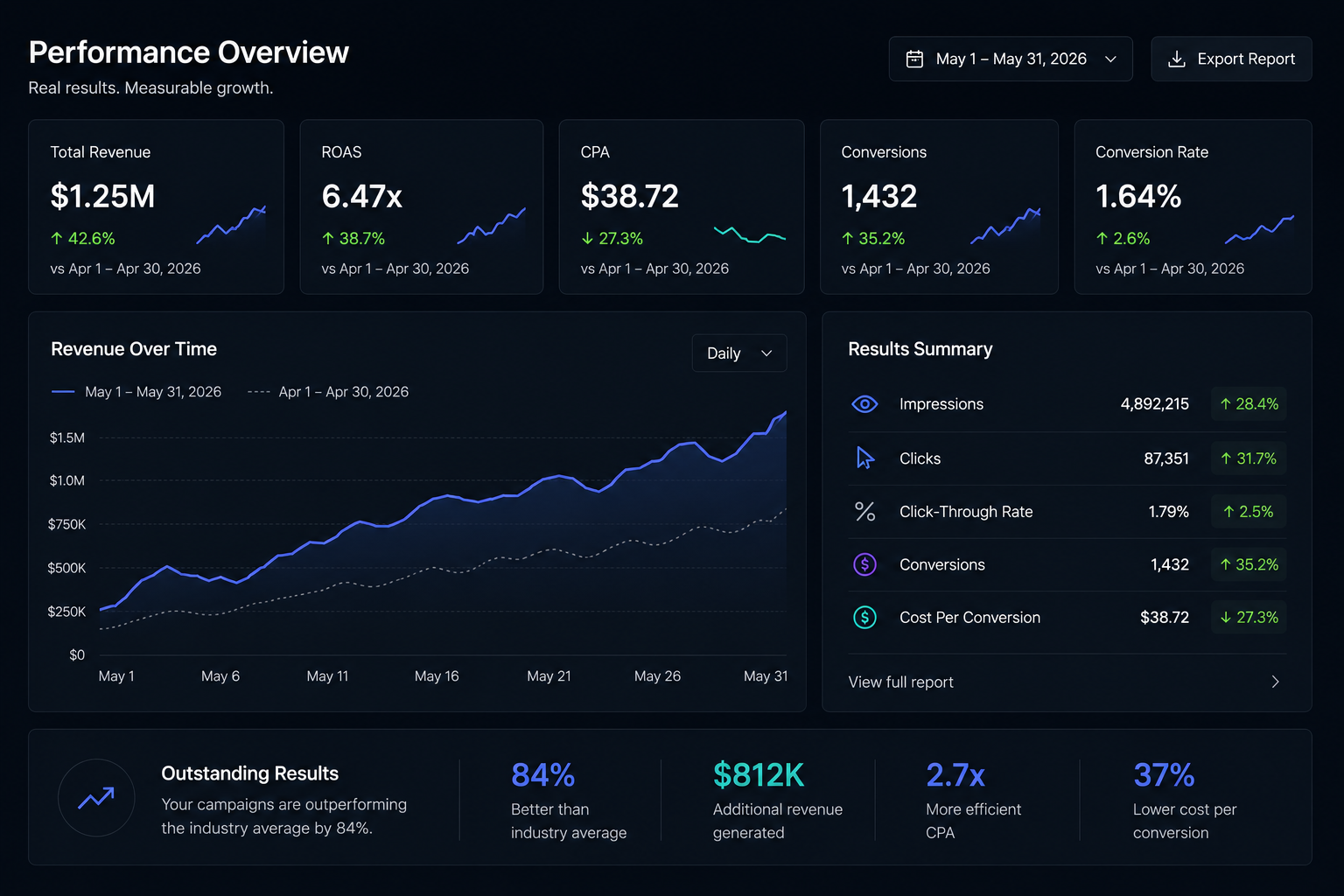
Task: Click the calendar icon in date picker
Action: pos(914,59)
